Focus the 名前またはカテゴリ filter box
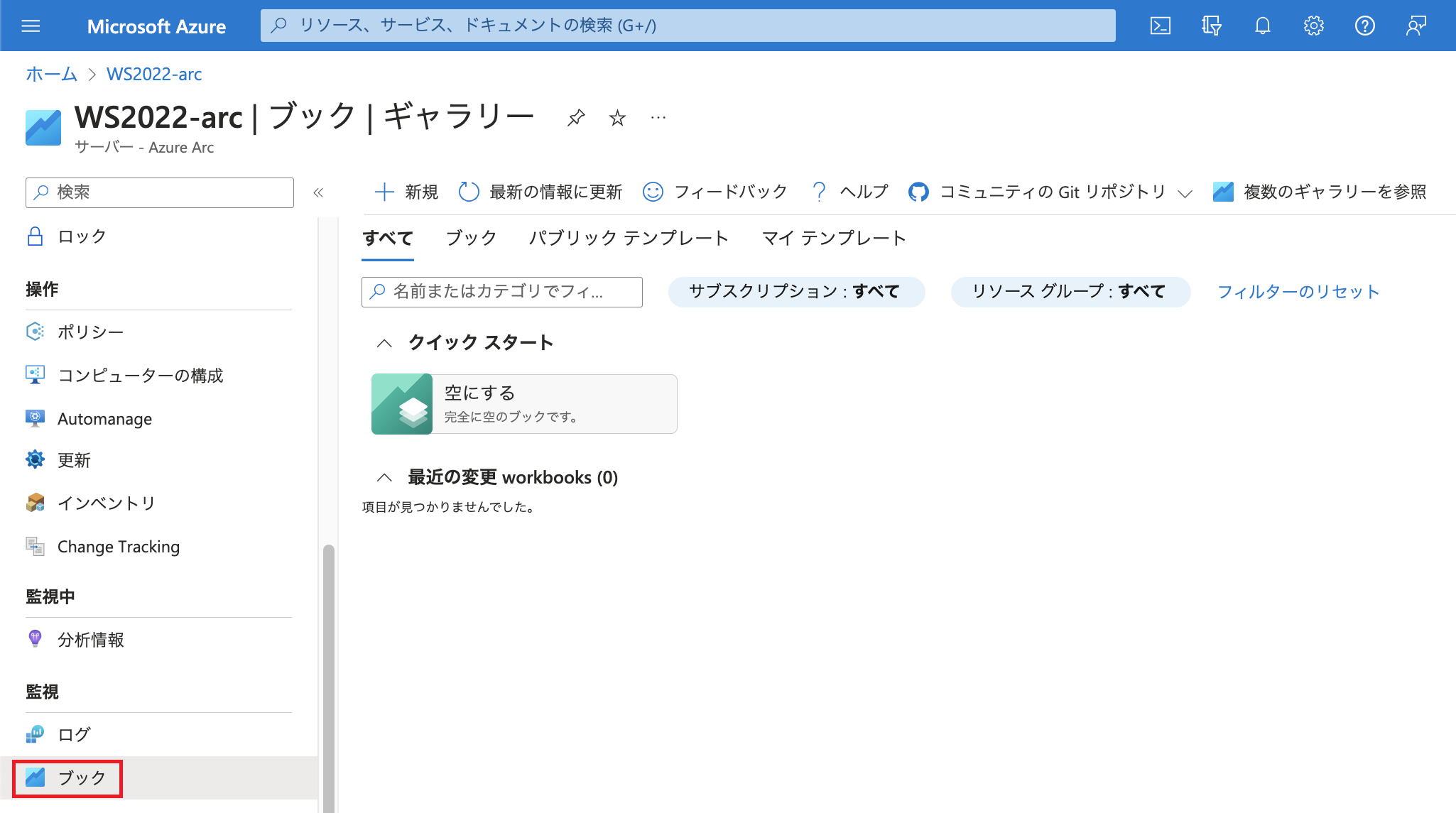This screenshot has width=1456, height=813. coord(502,292)
